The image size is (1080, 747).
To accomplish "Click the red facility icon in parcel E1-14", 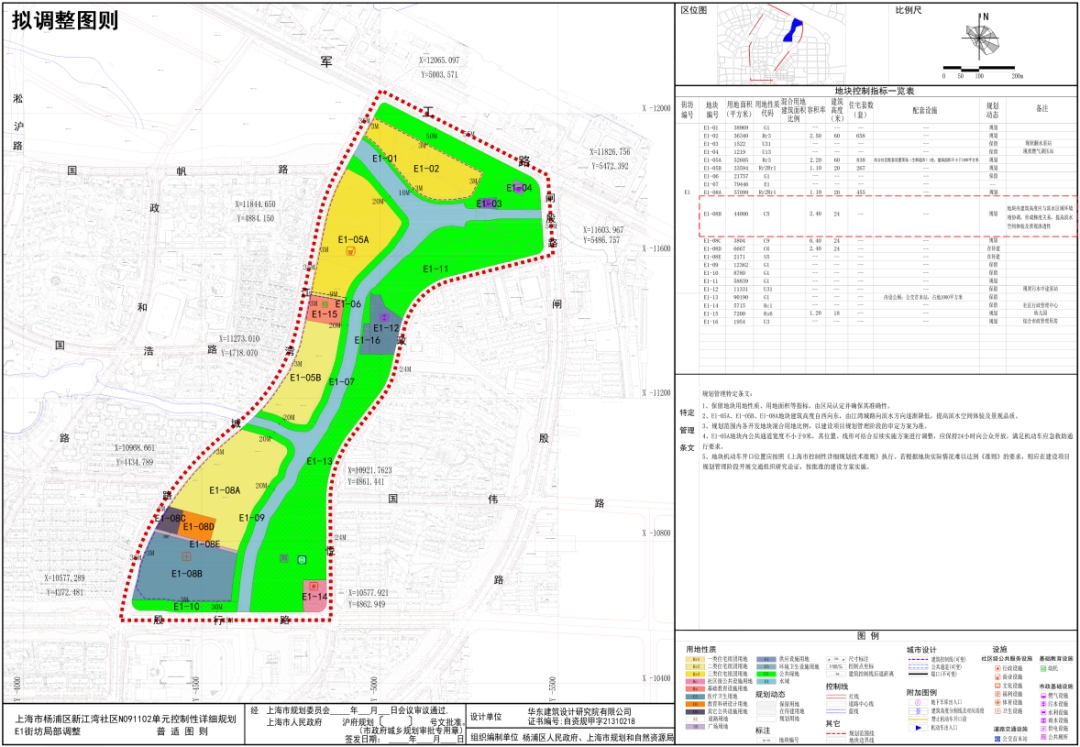I will point(313,585).
